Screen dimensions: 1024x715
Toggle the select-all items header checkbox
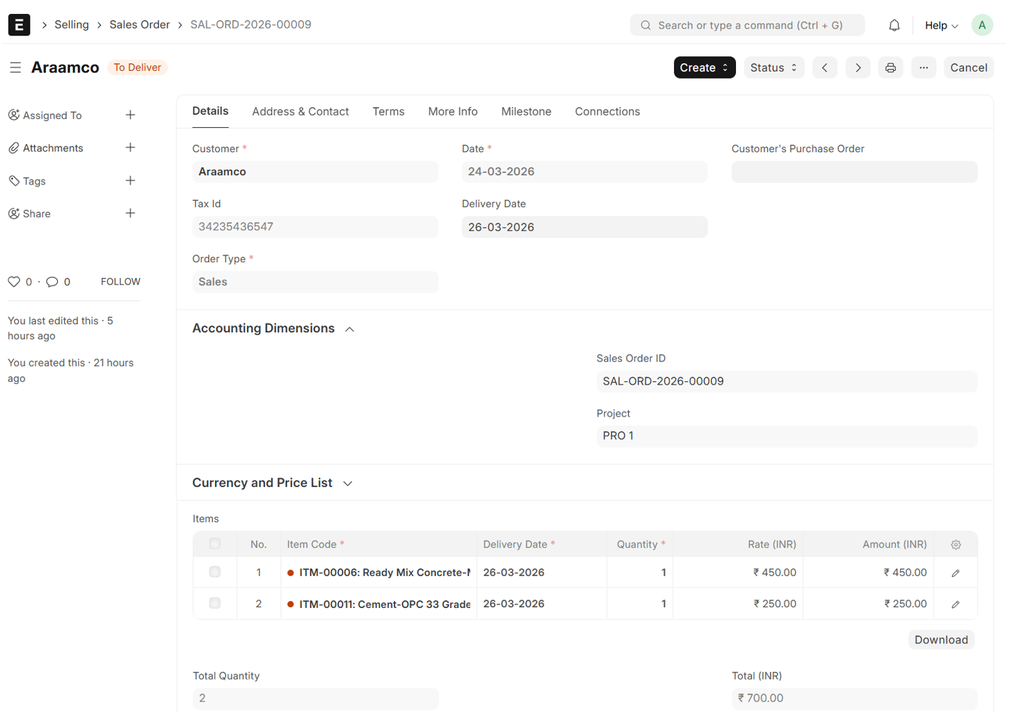pos(215,545)
